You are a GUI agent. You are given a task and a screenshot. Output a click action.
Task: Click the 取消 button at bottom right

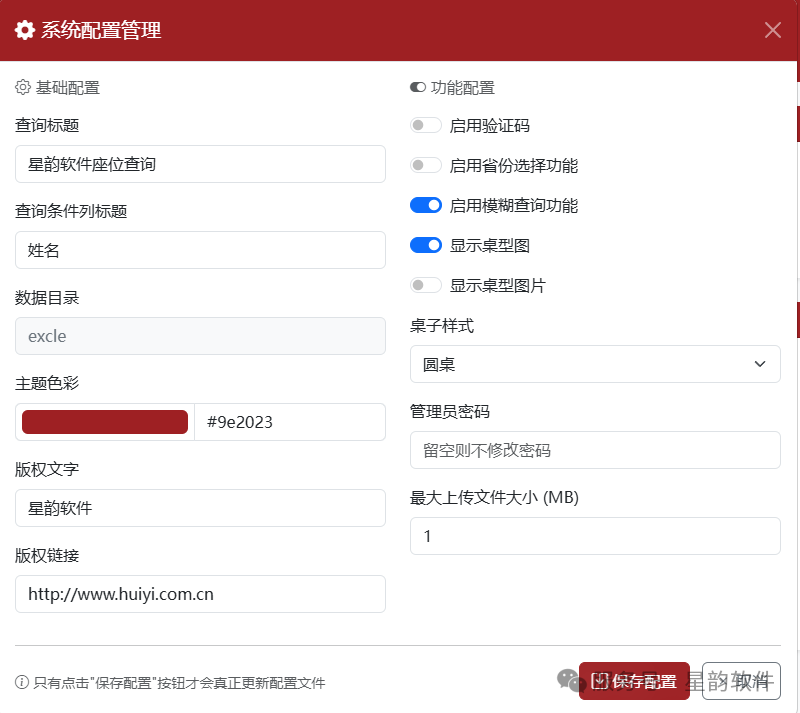click(740, 681)
